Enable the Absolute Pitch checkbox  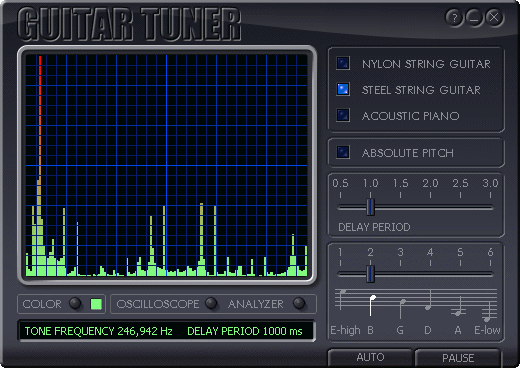pos(343,152)
